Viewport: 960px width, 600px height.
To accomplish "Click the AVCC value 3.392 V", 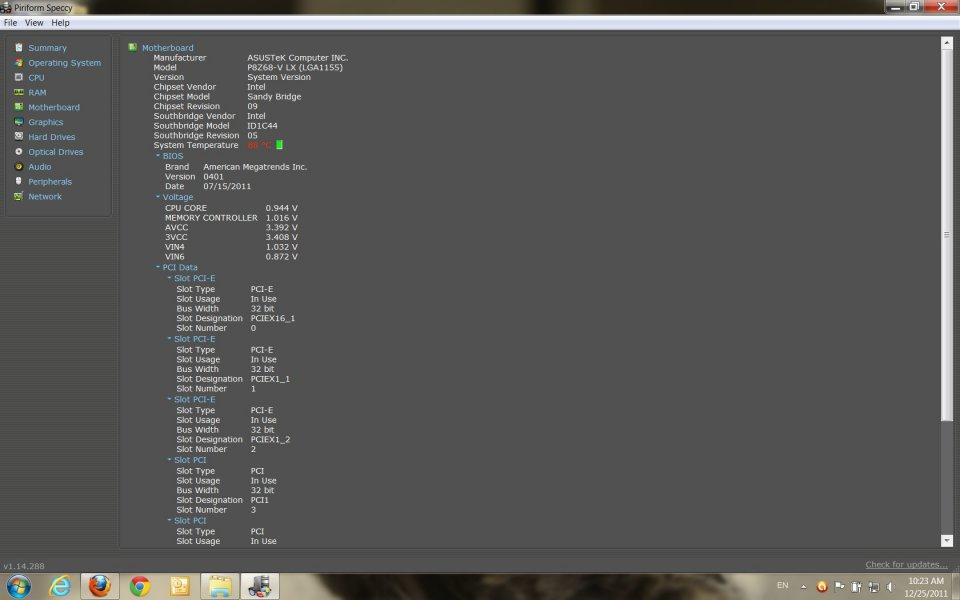I will (x=282, y=227).
